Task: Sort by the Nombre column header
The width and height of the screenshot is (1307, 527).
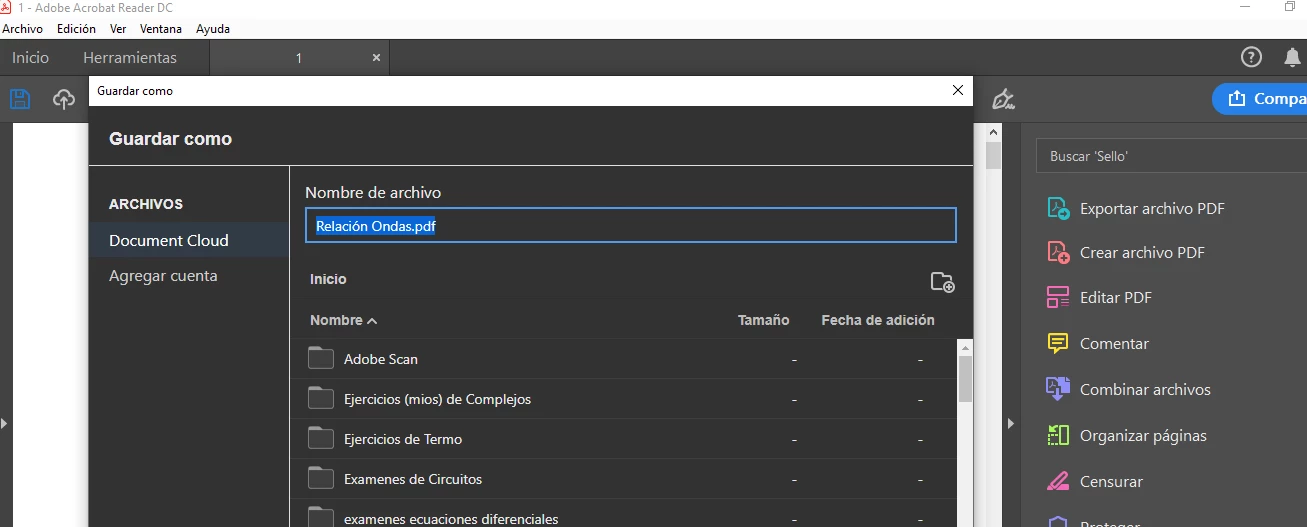Action: [343, 320]
